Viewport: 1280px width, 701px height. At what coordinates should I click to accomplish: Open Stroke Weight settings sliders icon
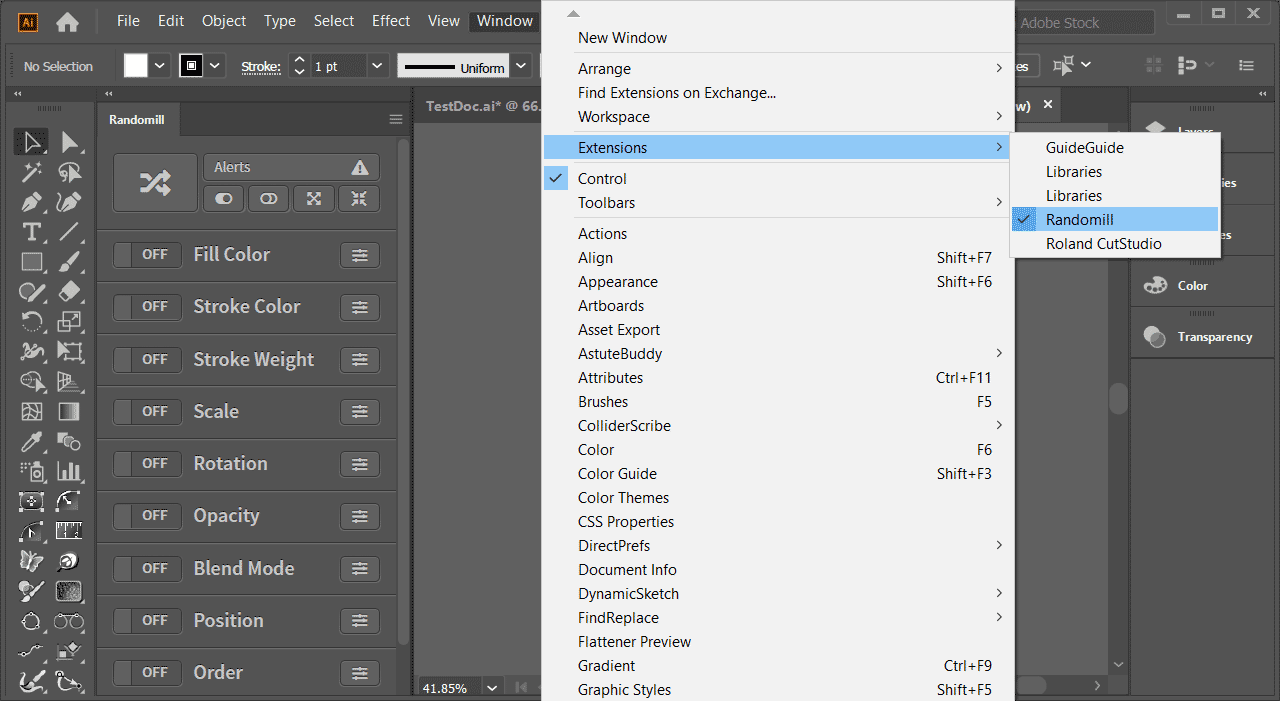point(359,359)
